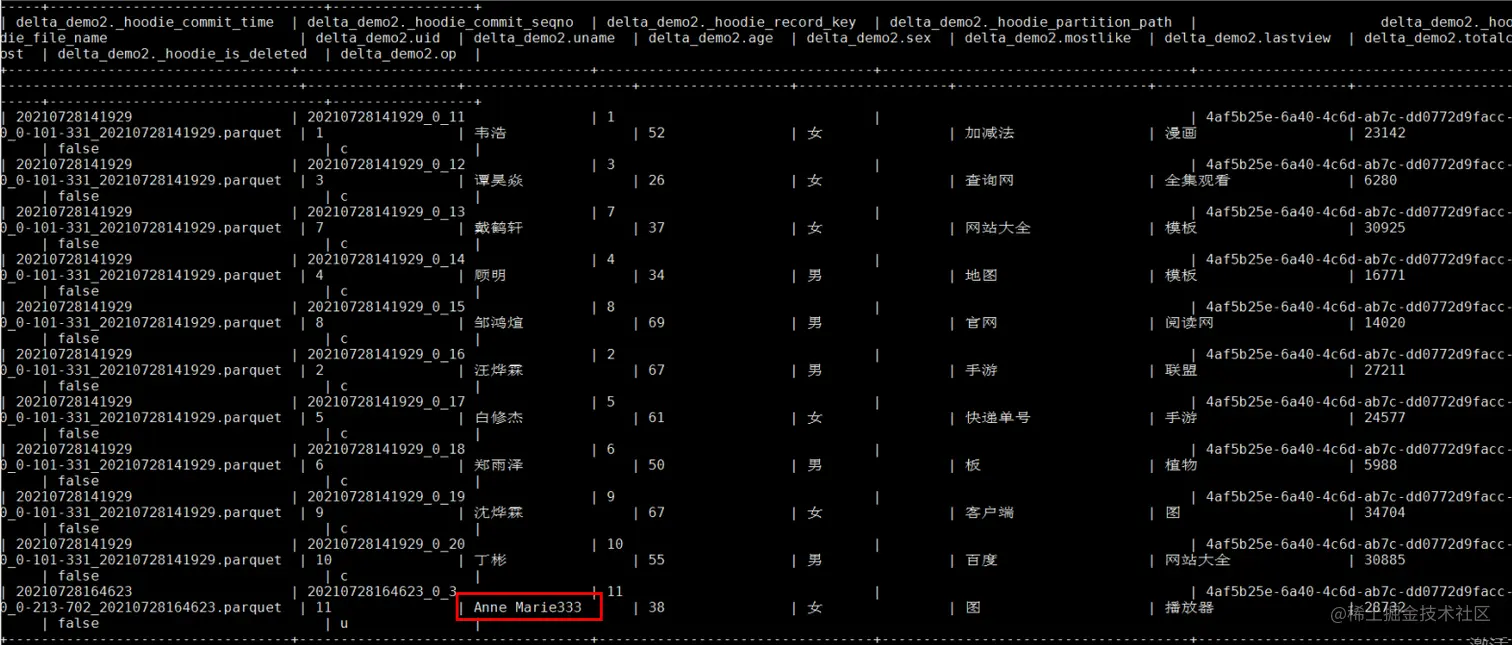Click the delta_demo2.mostlike column header
Viewport: 1512px width, 645px height.
[x=1048, y=38]
